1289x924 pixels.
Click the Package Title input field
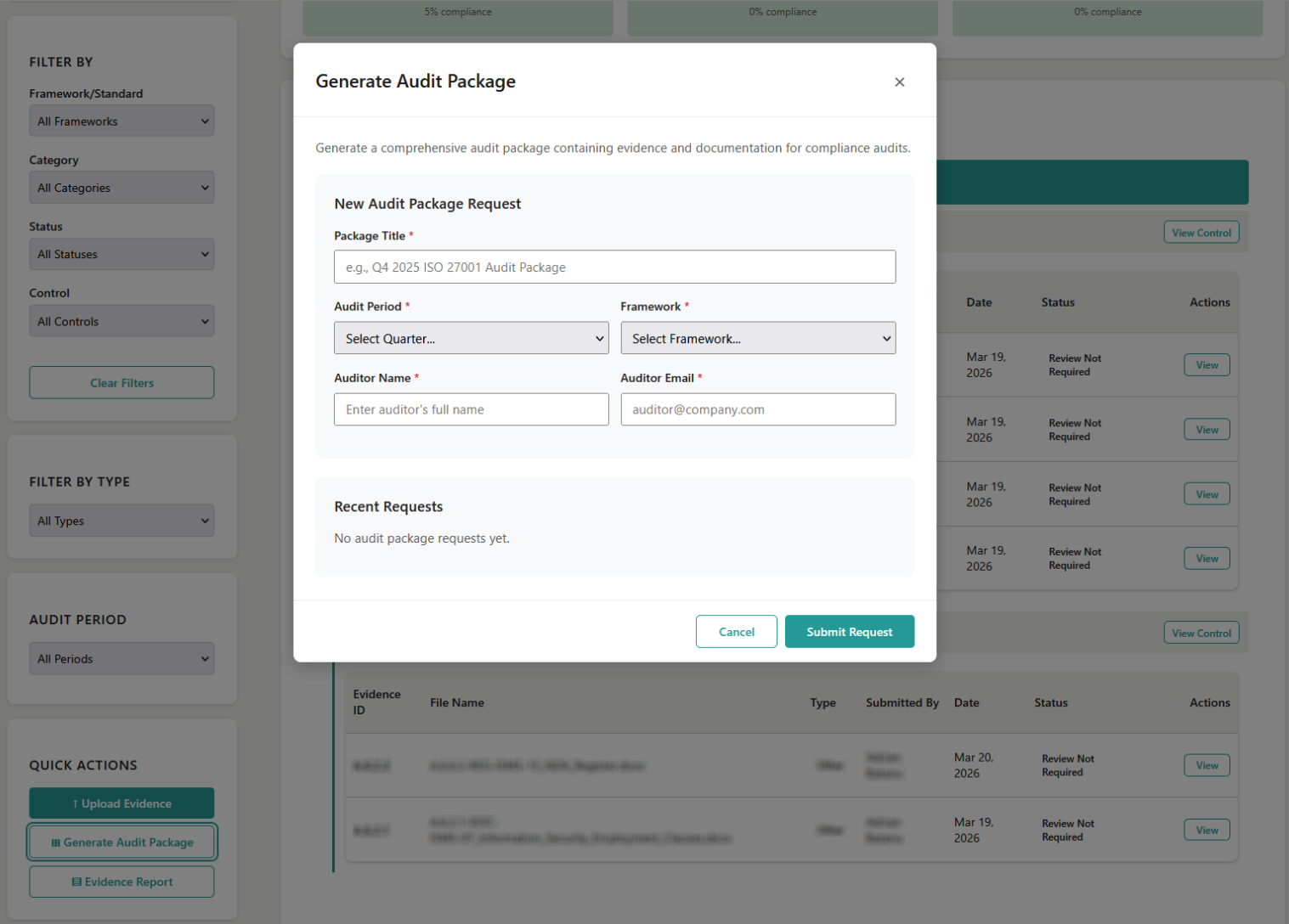coord(614,267)
